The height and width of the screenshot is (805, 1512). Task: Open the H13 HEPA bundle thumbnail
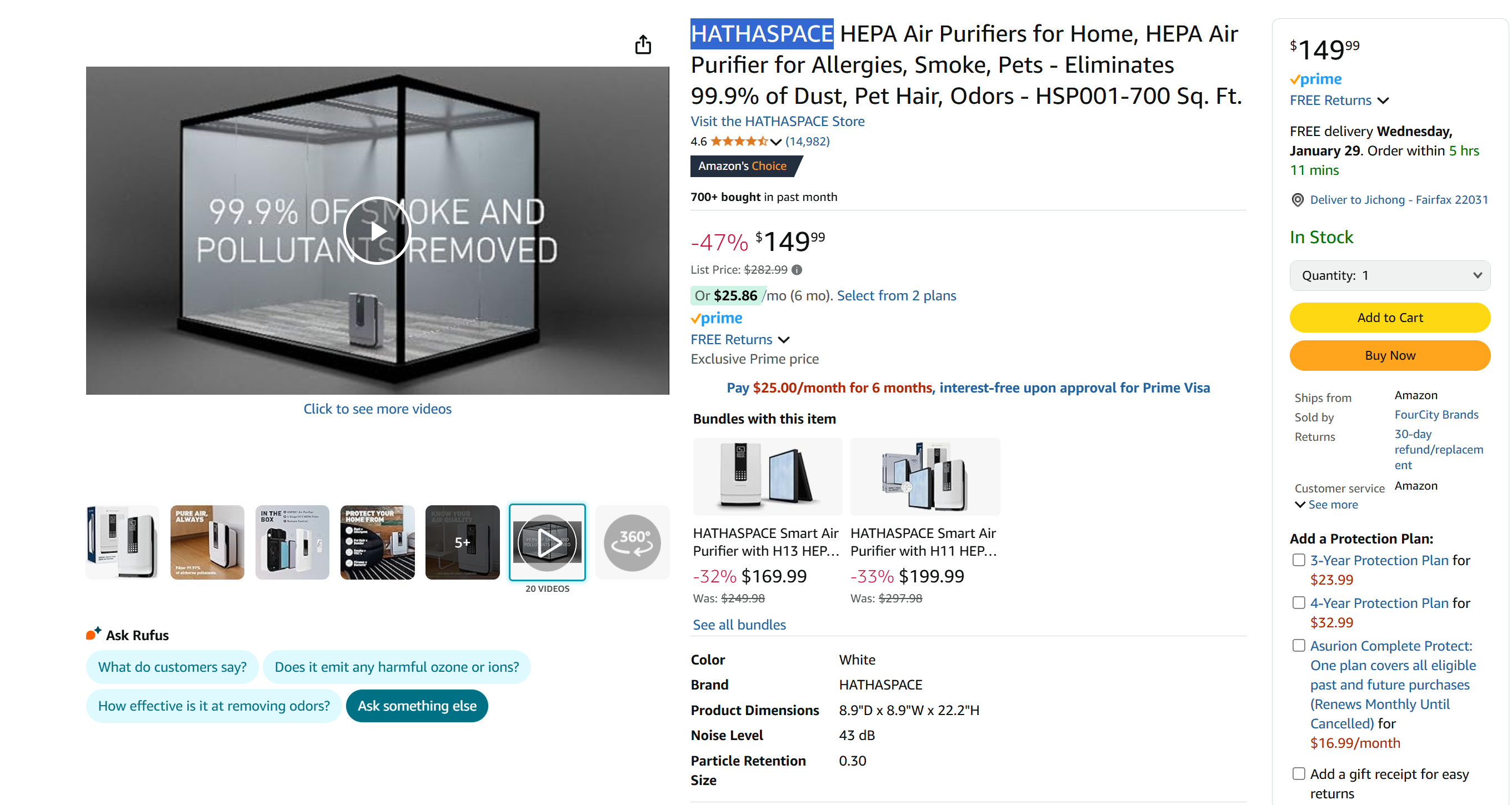click(x=767, y=476)
